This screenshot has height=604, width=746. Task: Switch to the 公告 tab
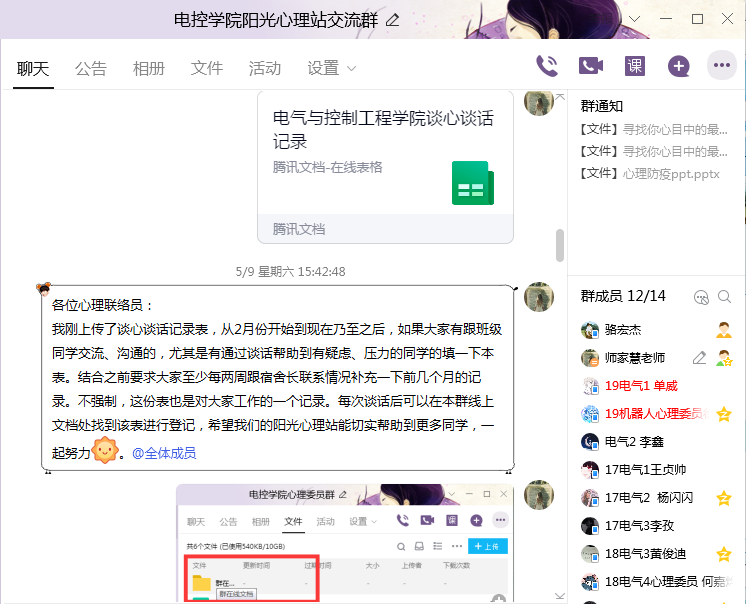(x=91, y=68)
